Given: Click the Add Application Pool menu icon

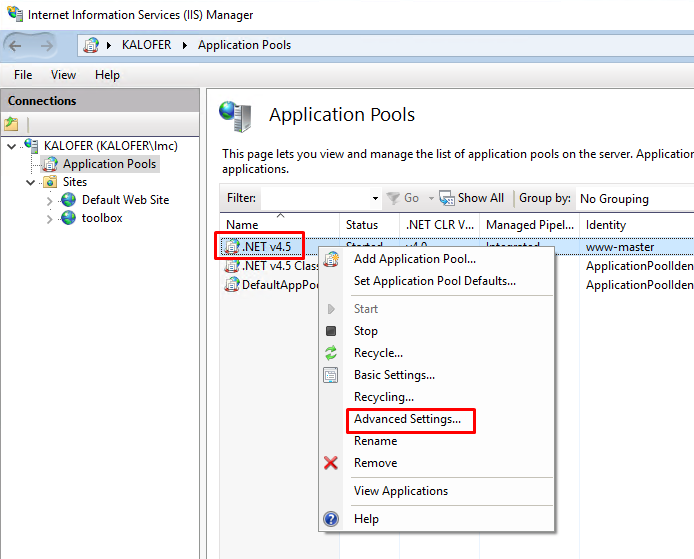Looking at the screenshot, I should point(331,259).
